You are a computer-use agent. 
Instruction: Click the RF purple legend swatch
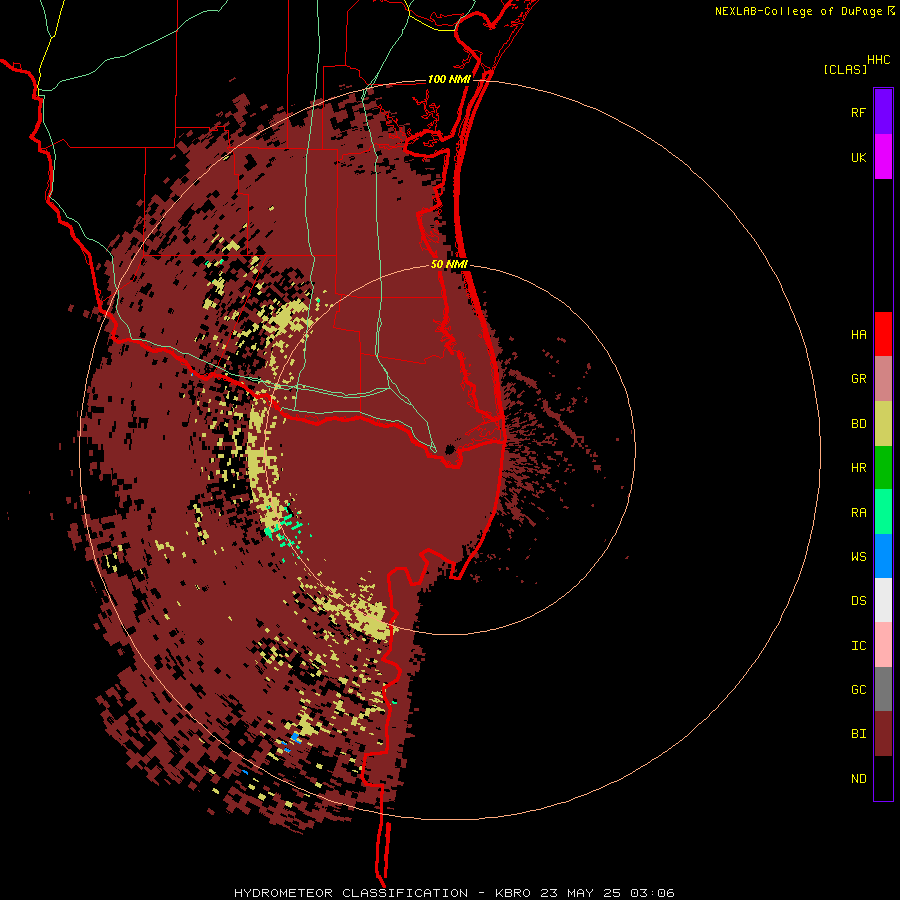[883, 111]
